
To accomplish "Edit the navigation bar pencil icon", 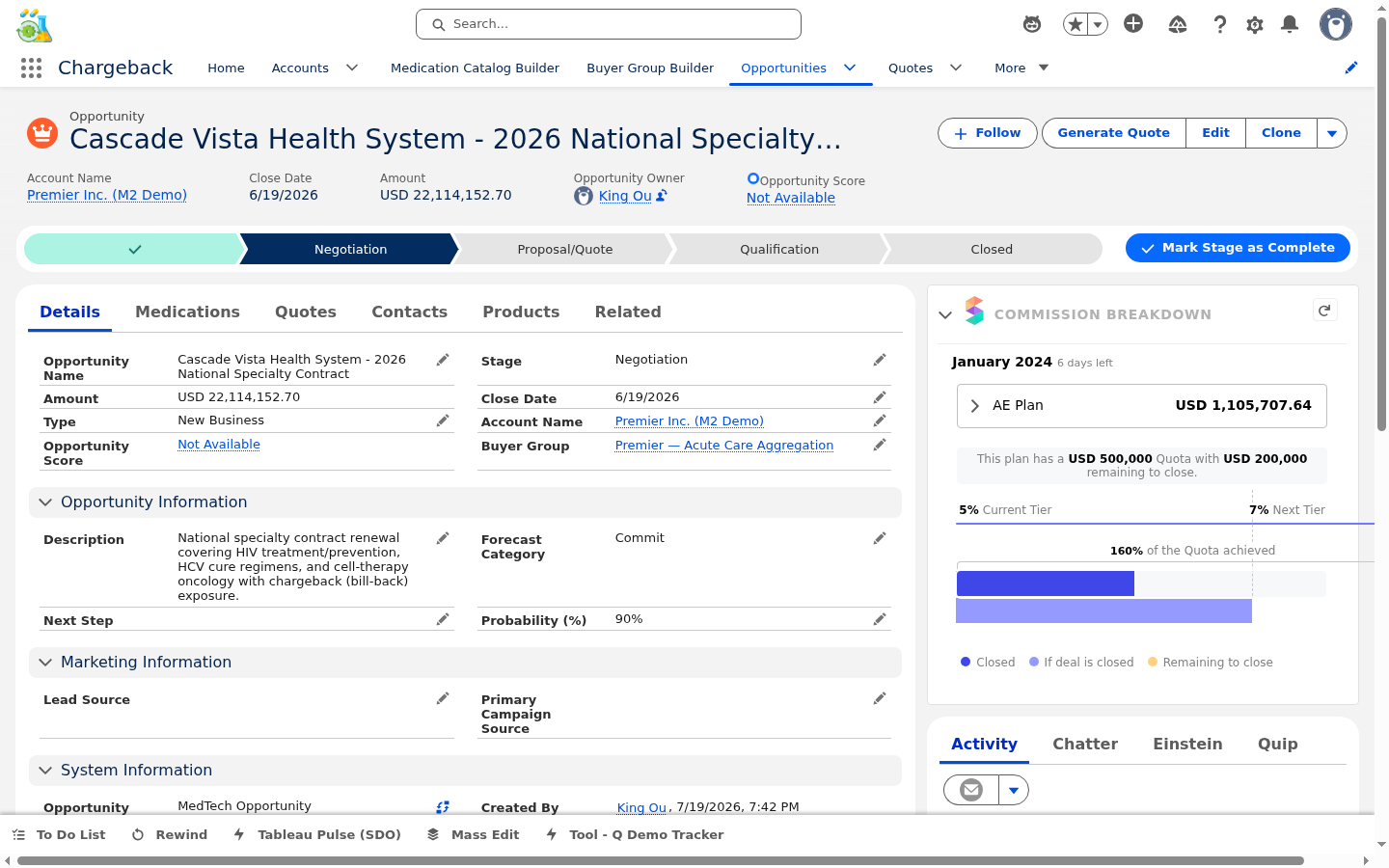I will pos(1351,68).
